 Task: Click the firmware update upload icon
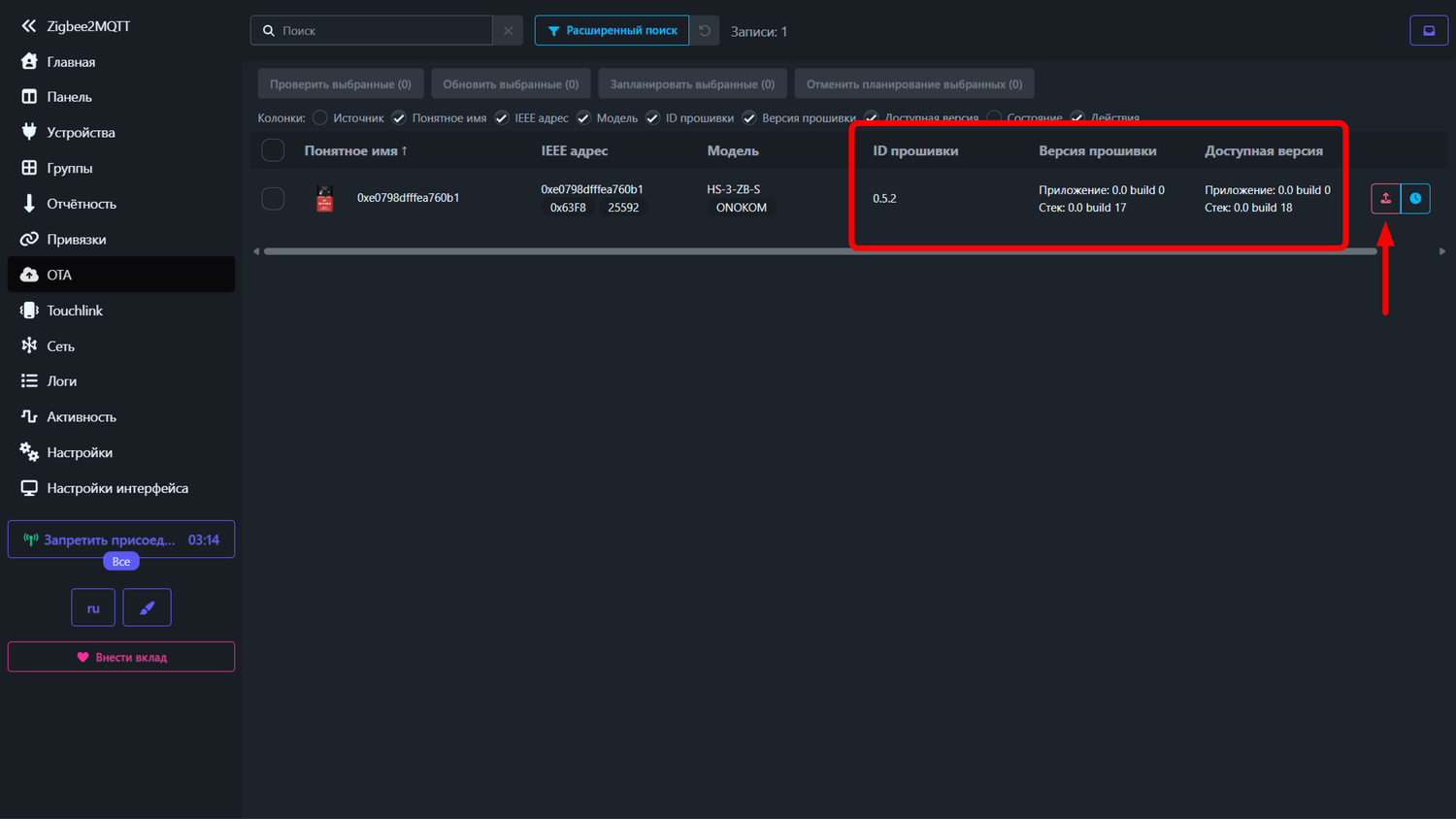click(1385, 198)
